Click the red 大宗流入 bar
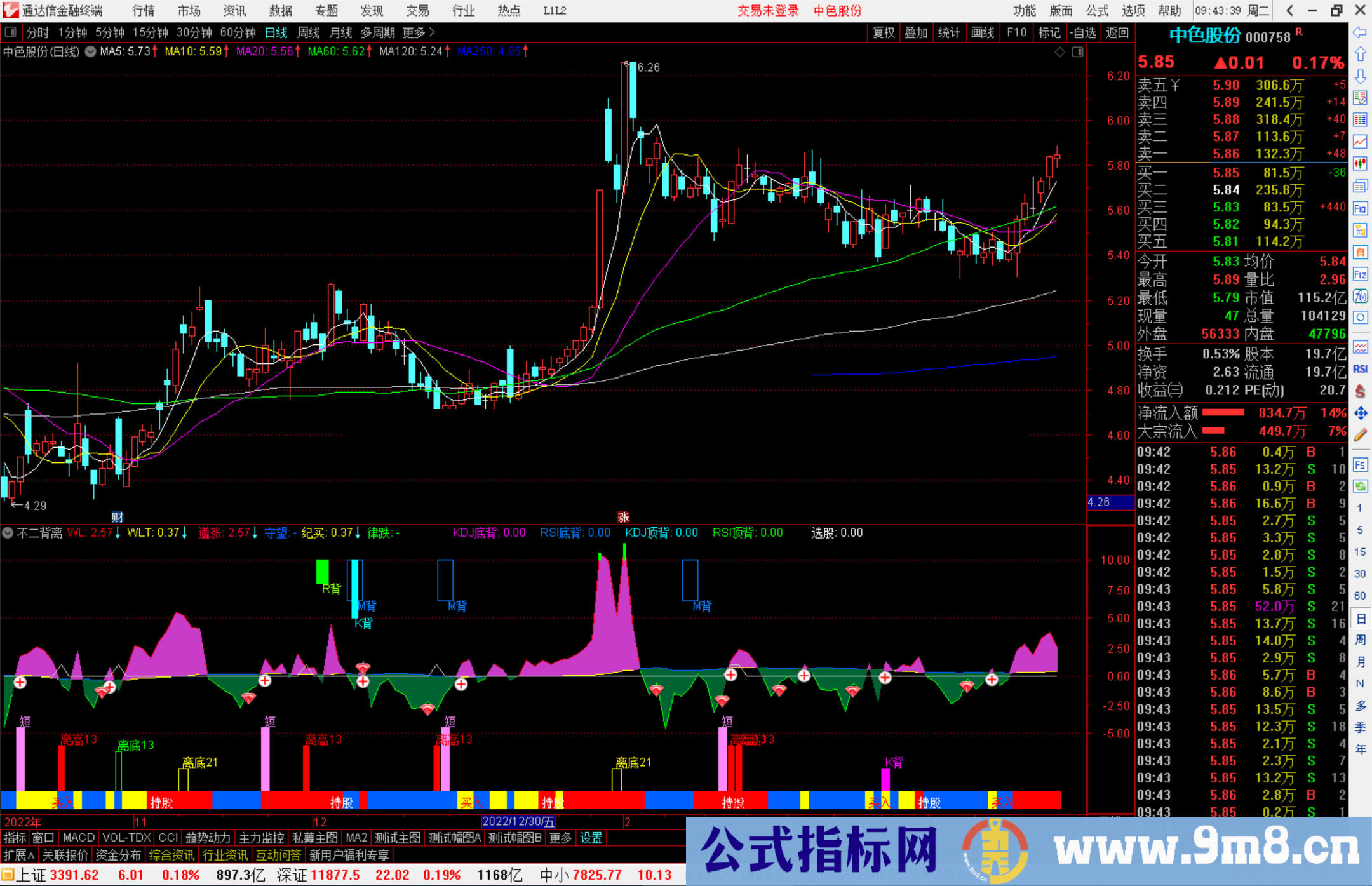Viewport: 1372px width, 886px height. [1213, 431]
